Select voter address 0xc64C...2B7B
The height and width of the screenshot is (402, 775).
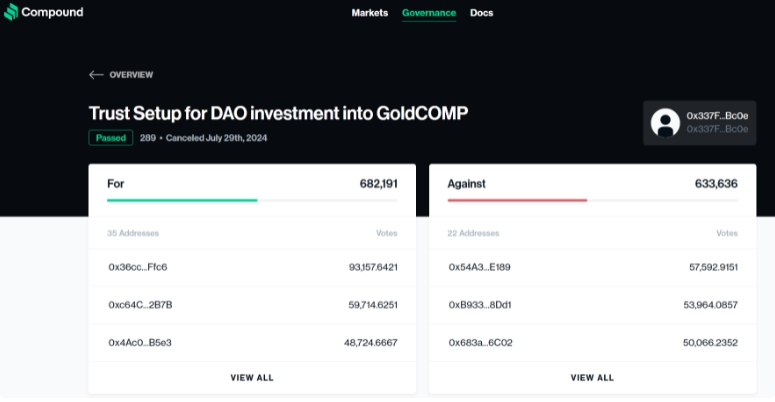pos(140,305)
